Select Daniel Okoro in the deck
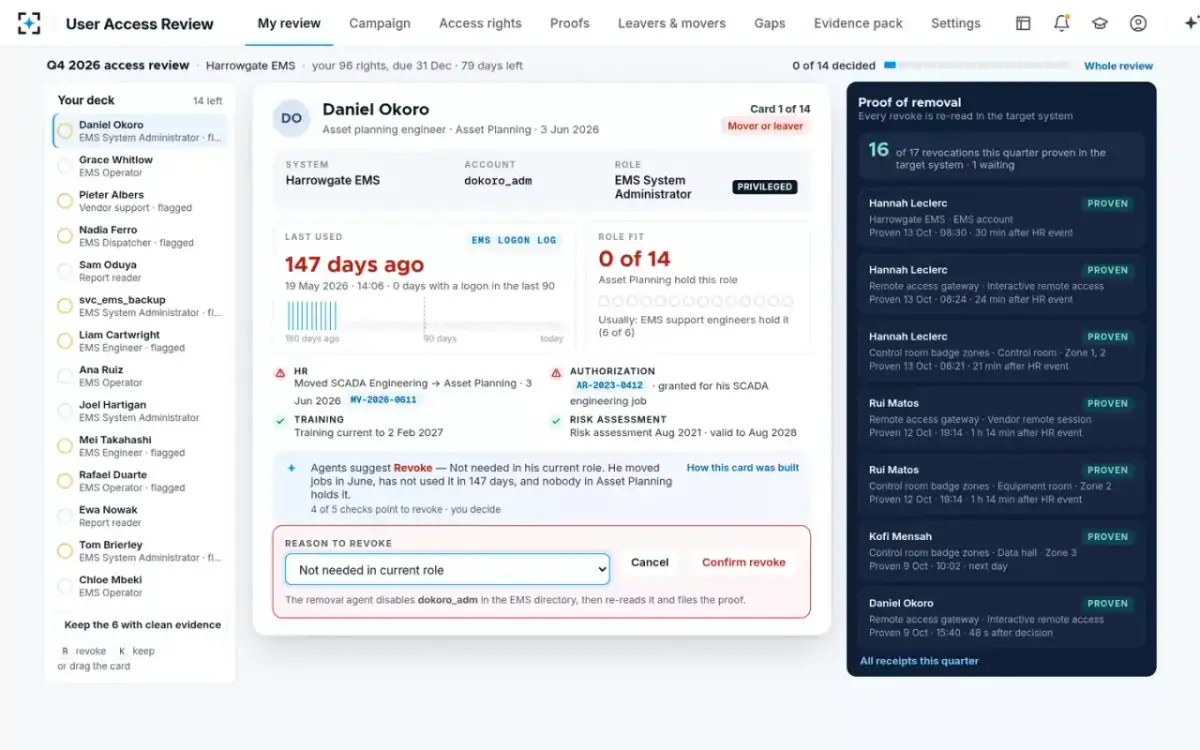Screen dimensions: 1200x750 [140, 131]
